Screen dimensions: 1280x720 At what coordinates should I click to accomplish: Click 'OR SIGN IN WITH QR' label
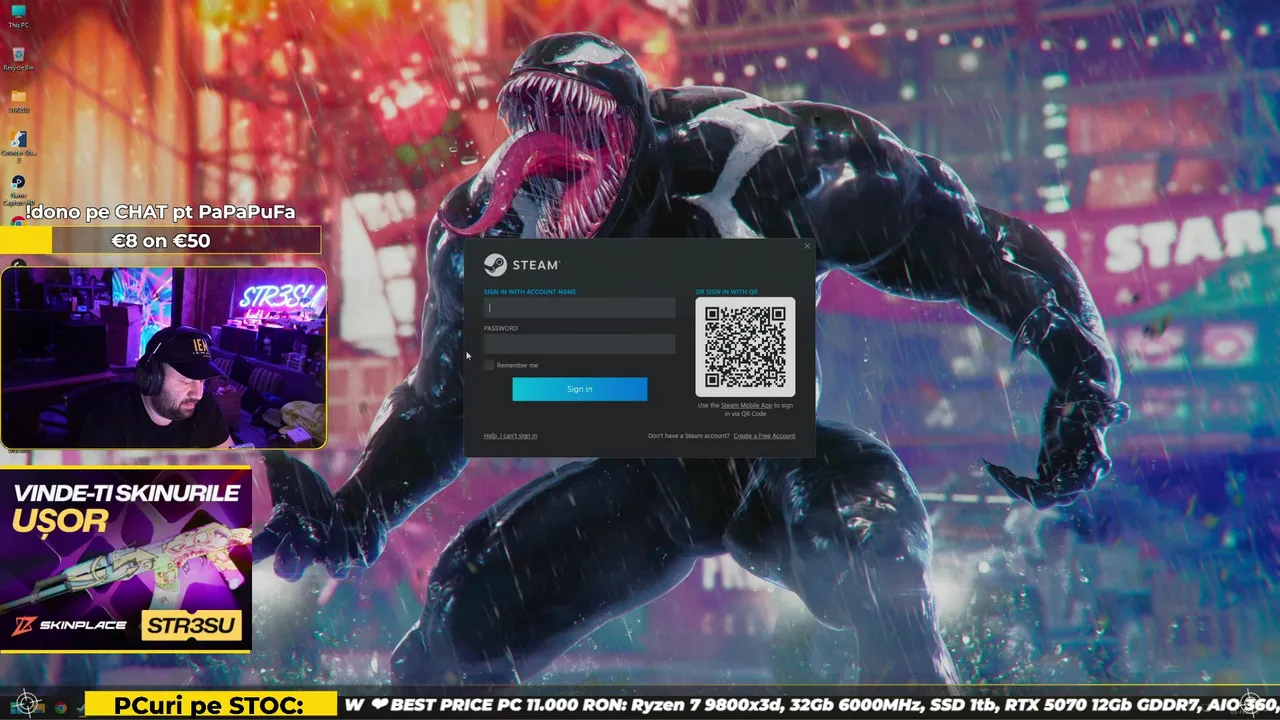(727, 292)
